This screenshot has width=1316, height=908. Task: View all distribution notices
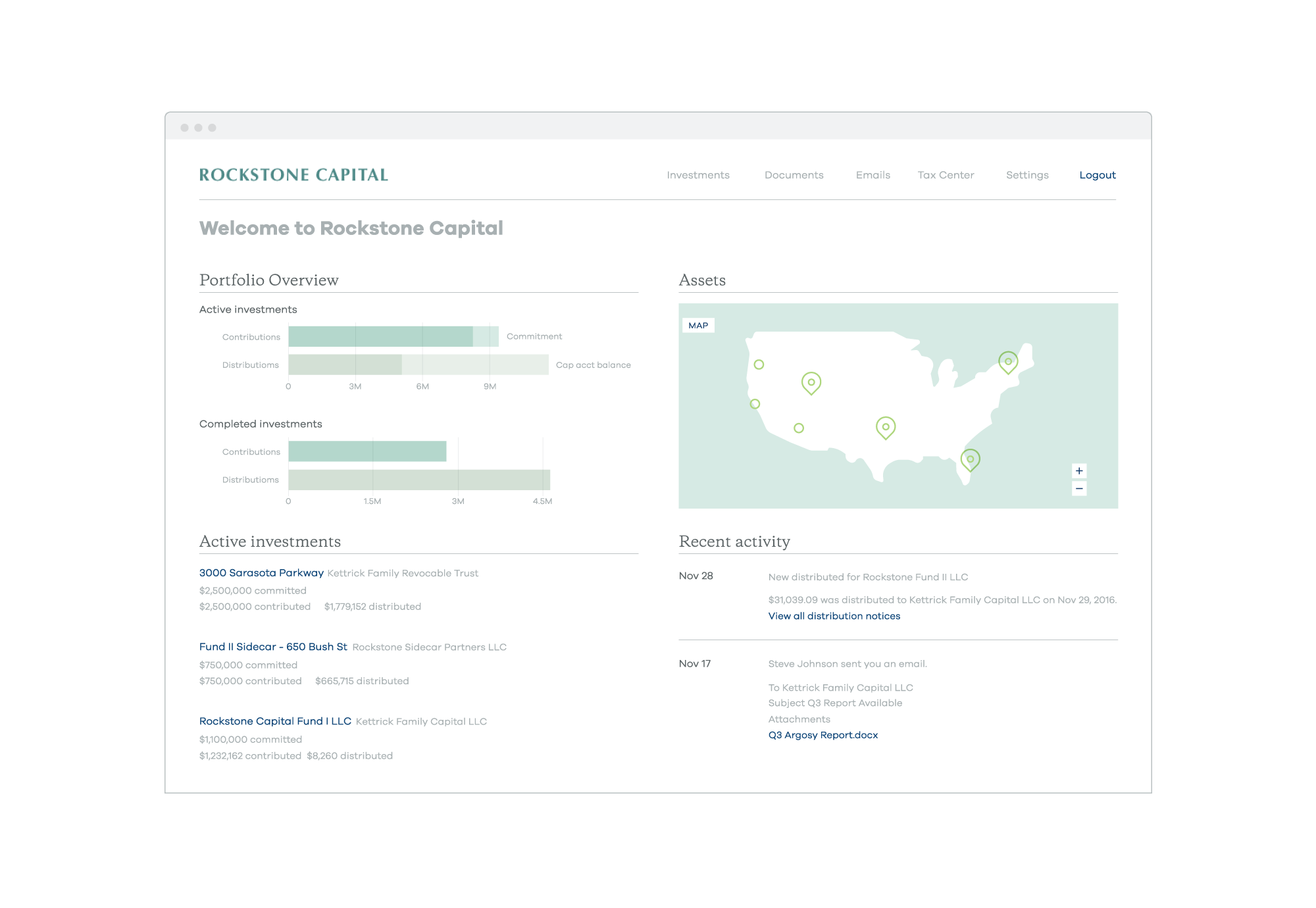pos(834,616)
